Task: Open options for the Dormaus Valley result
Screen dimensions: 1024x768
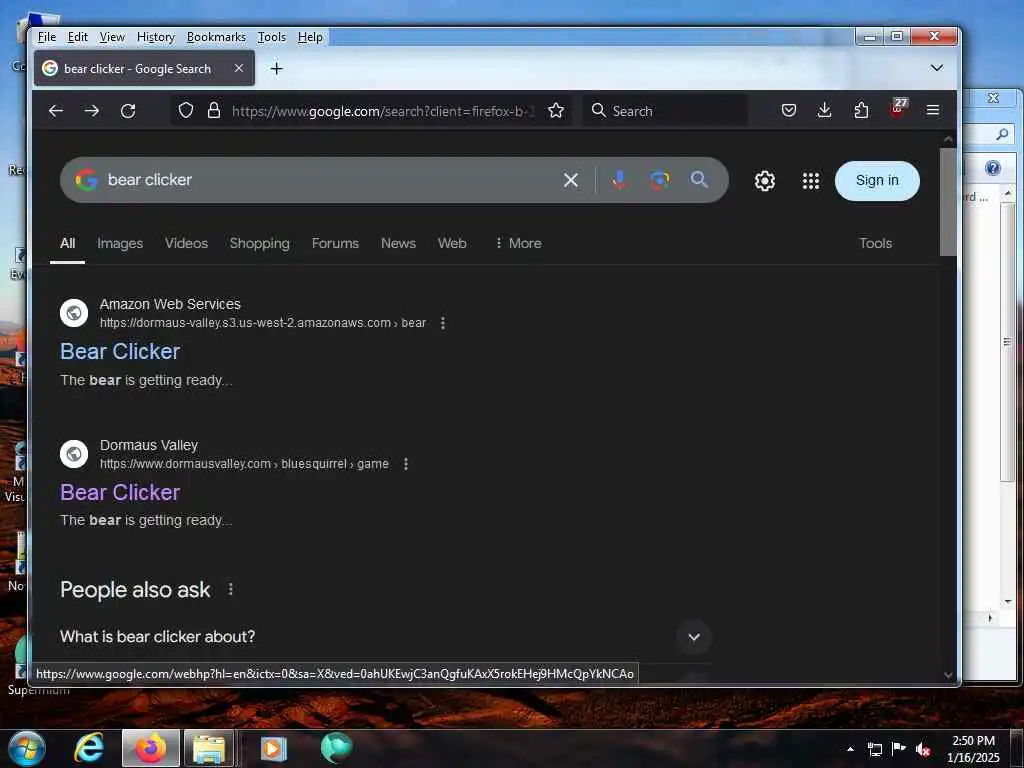Action: click(406, 464)
